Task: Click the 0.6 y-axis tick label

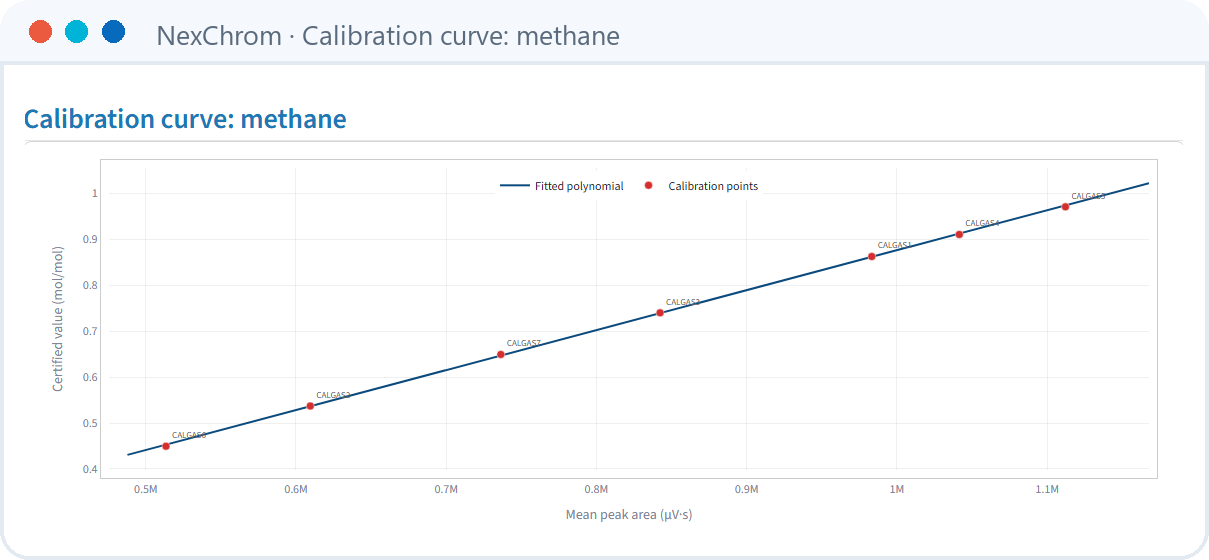Action: (89, 377)
